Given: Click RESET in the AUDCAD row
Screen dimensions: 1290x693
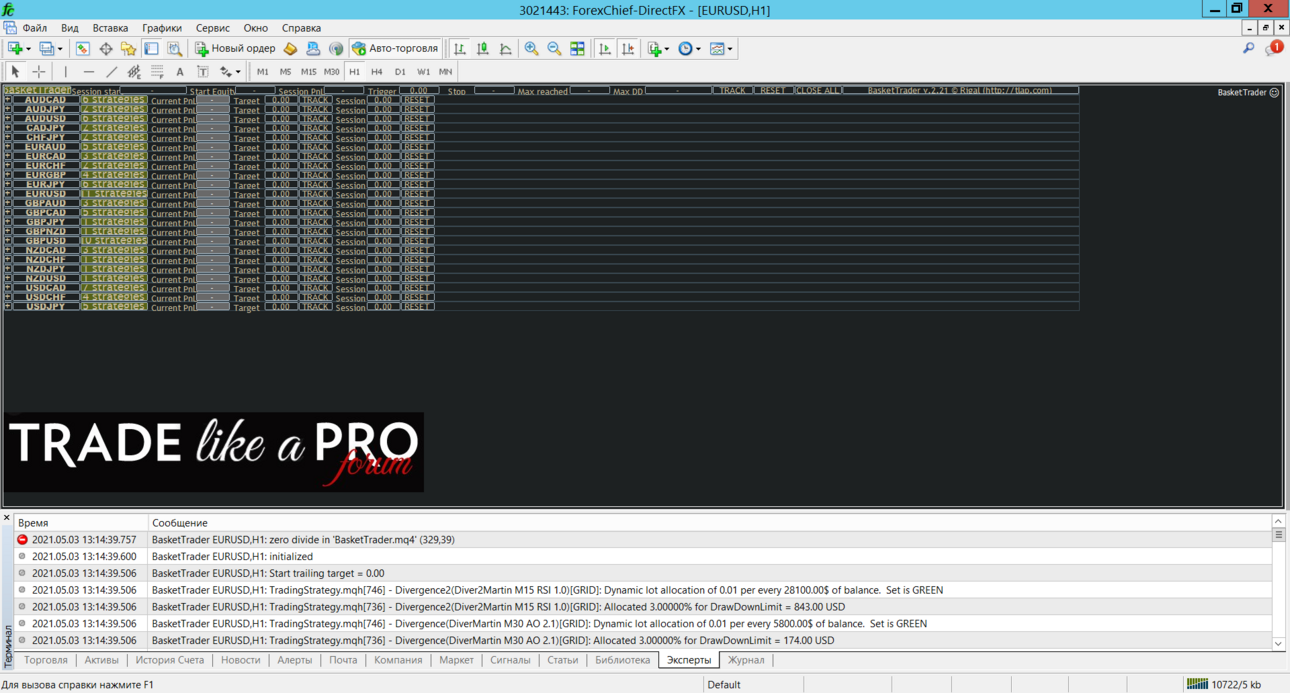Looking at the screenshot, I should [417, 100].
